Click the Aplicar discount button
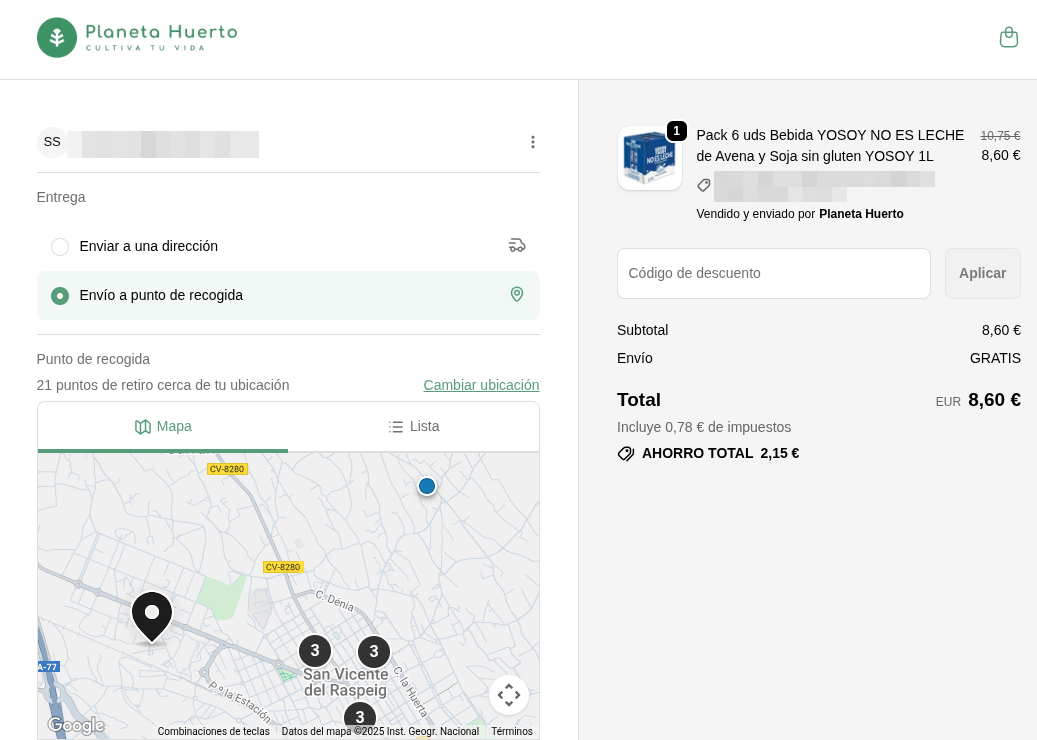The image size is (1037, 740). pyautogui.click(x=982, y=273)
